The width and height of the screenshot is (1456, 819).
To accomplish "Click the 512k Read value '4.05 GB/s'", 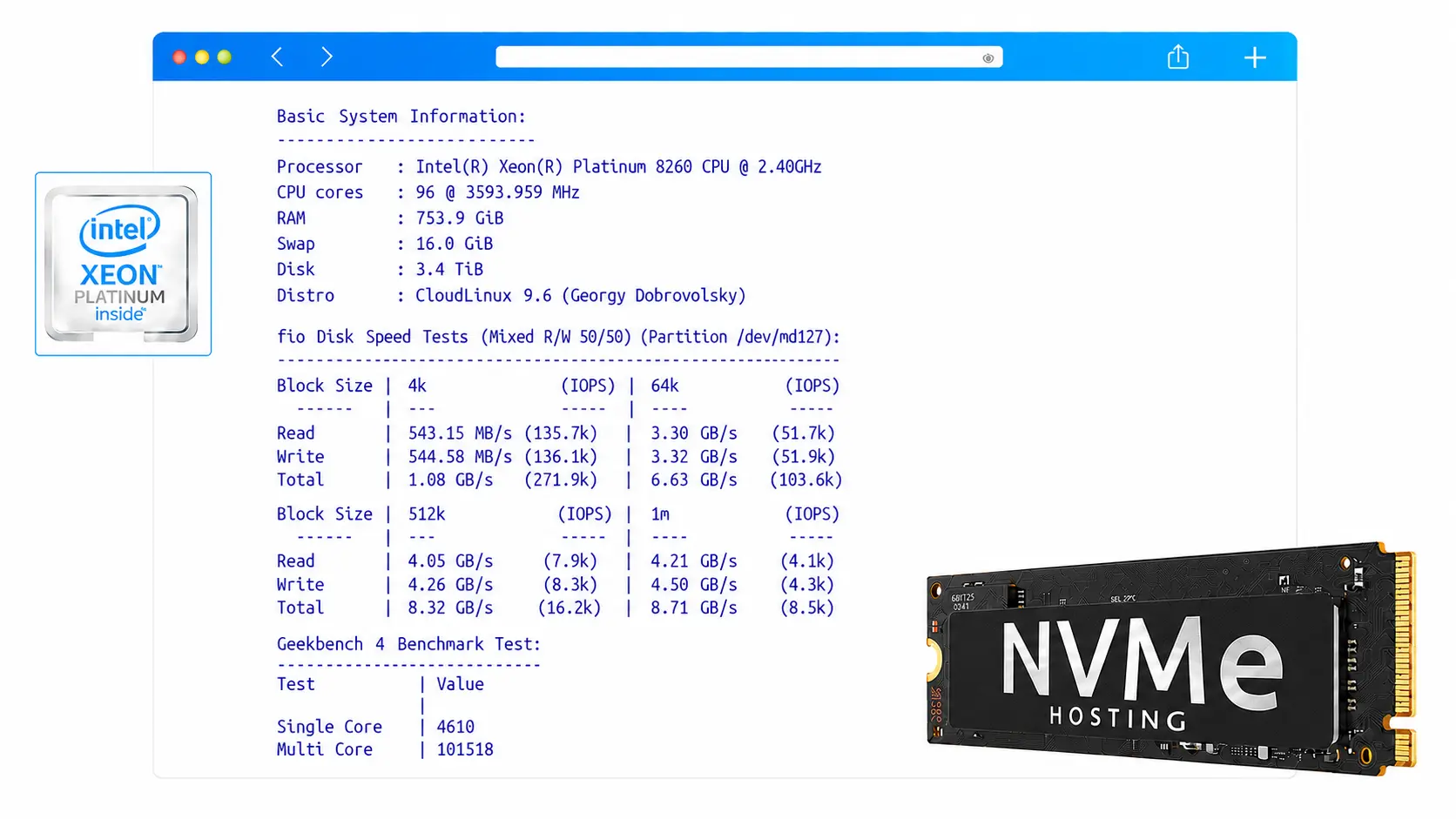I will 450,561.
